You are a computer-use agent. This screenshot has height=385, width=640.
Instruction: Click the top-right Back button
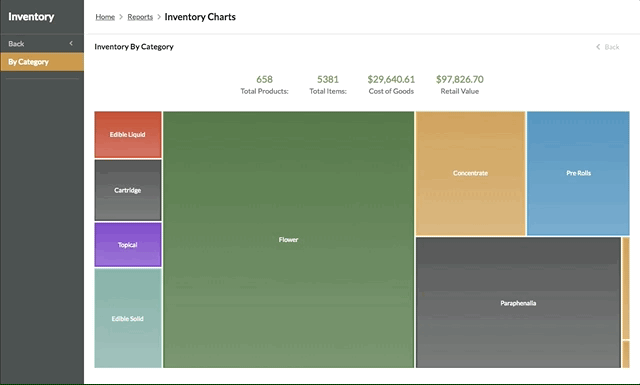[607, 47]
